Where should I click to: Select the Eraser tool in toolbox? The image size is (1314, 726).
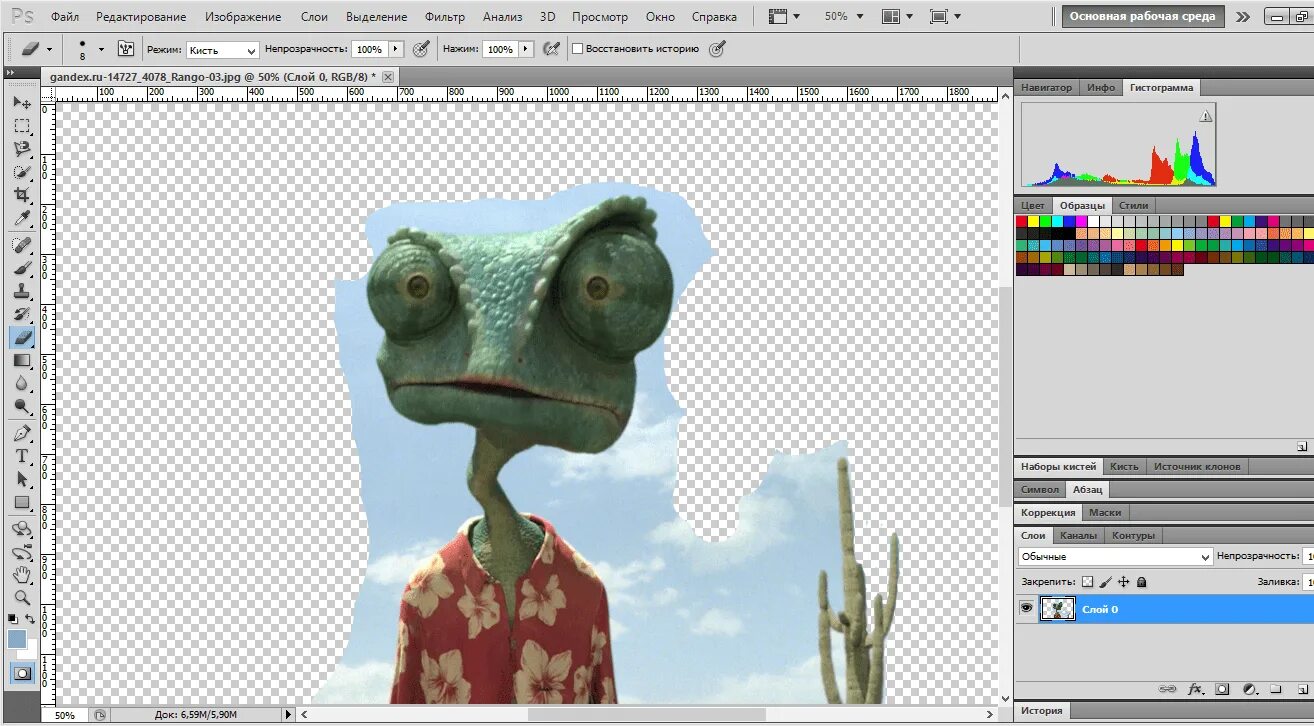point(22,337)
